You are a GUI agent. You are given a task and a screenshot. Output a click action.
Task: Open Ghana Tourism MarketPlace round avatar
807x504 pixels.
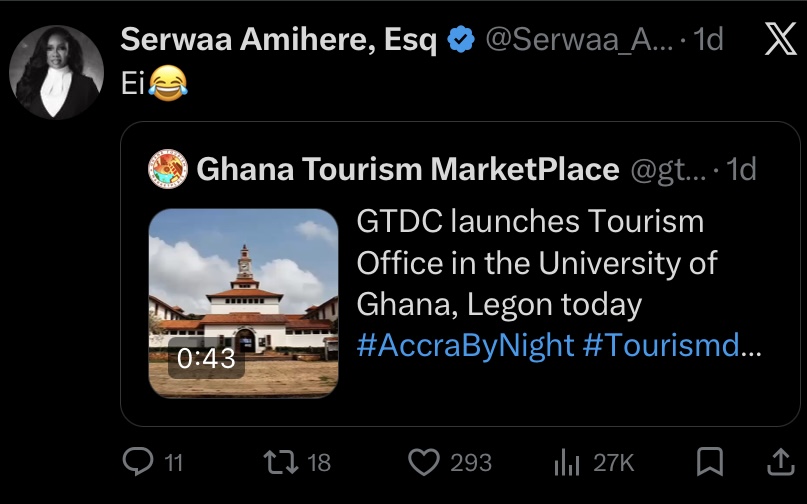coord(168,170)
